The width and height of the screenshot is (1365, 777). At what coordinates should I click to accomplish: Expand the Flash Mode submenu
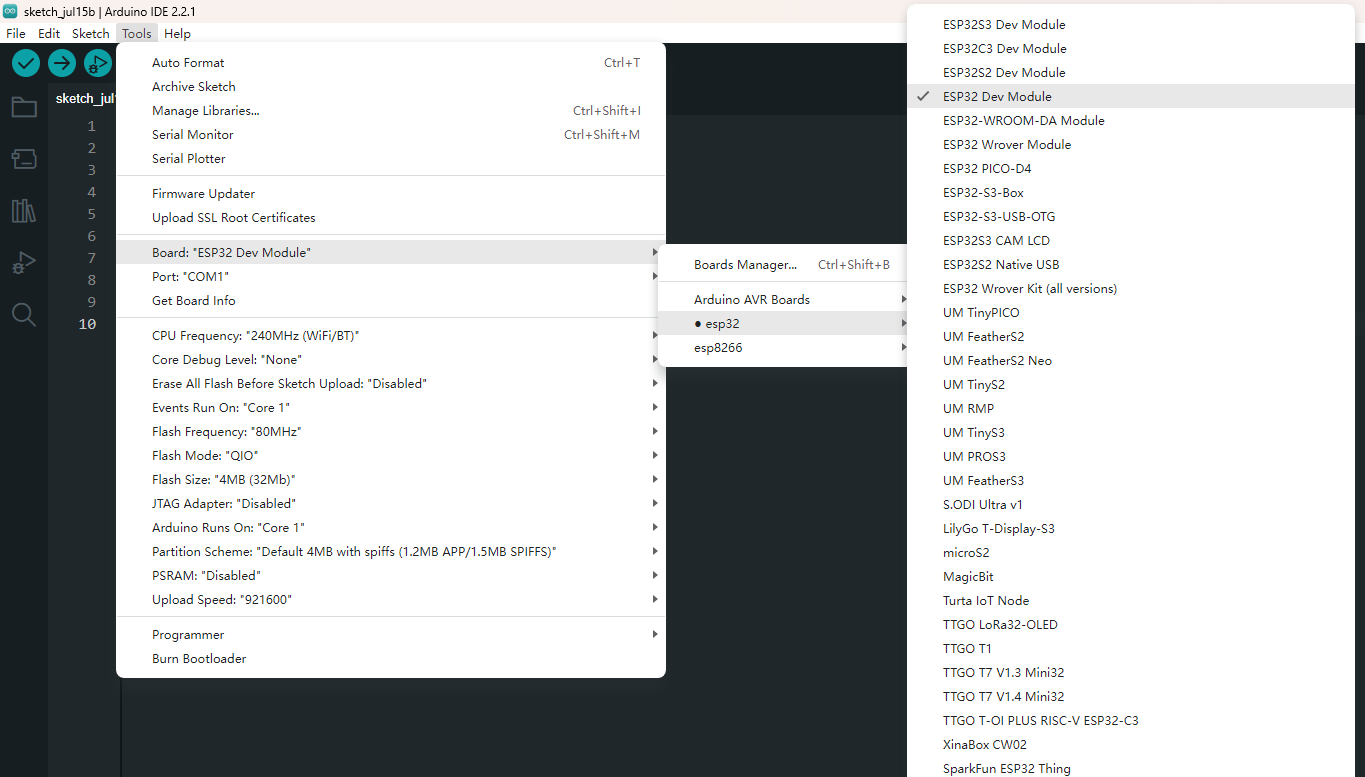click(x=391, y=456)
